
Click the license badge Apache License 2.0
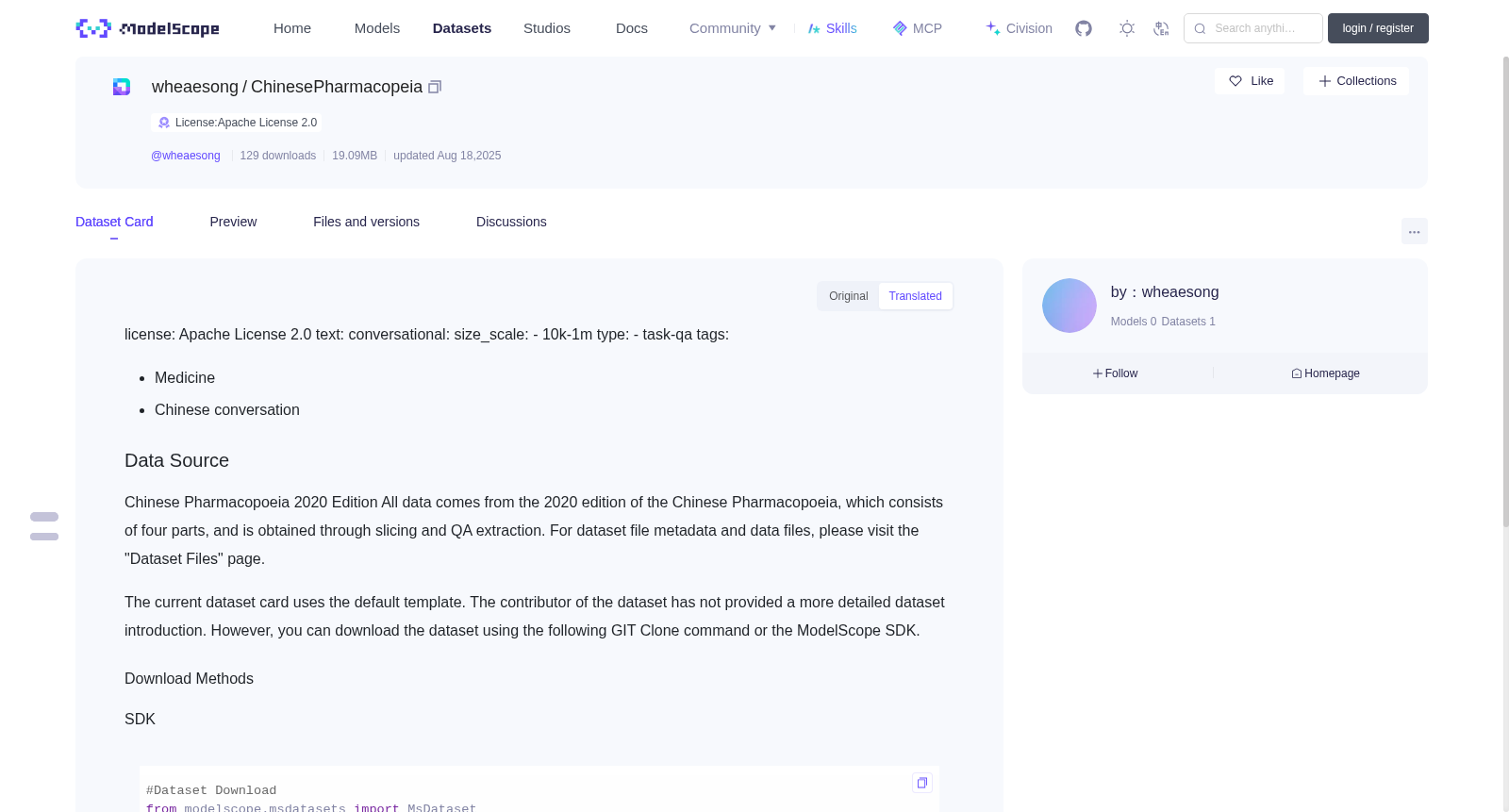click(x=237, y=123)
